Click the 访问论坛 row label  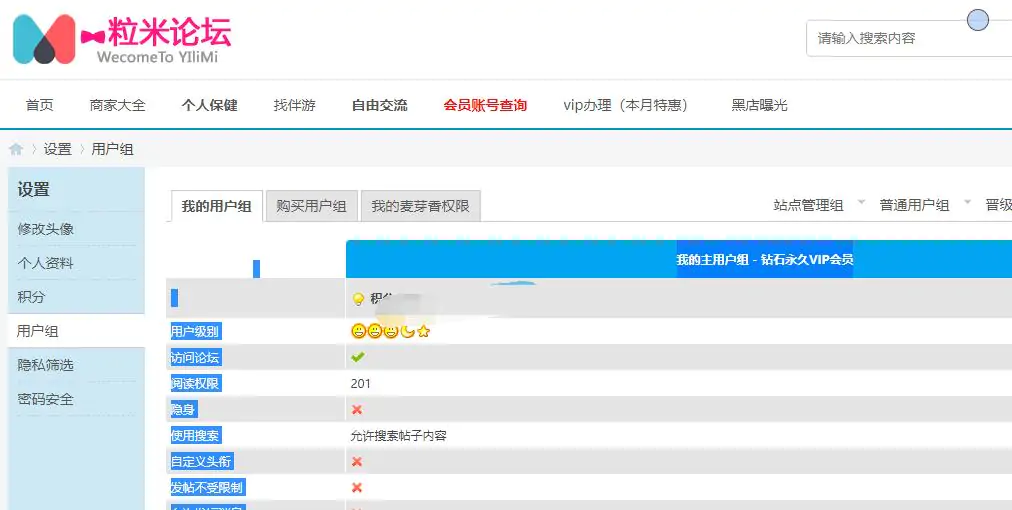pyautogui.click(x=195, y=357)
